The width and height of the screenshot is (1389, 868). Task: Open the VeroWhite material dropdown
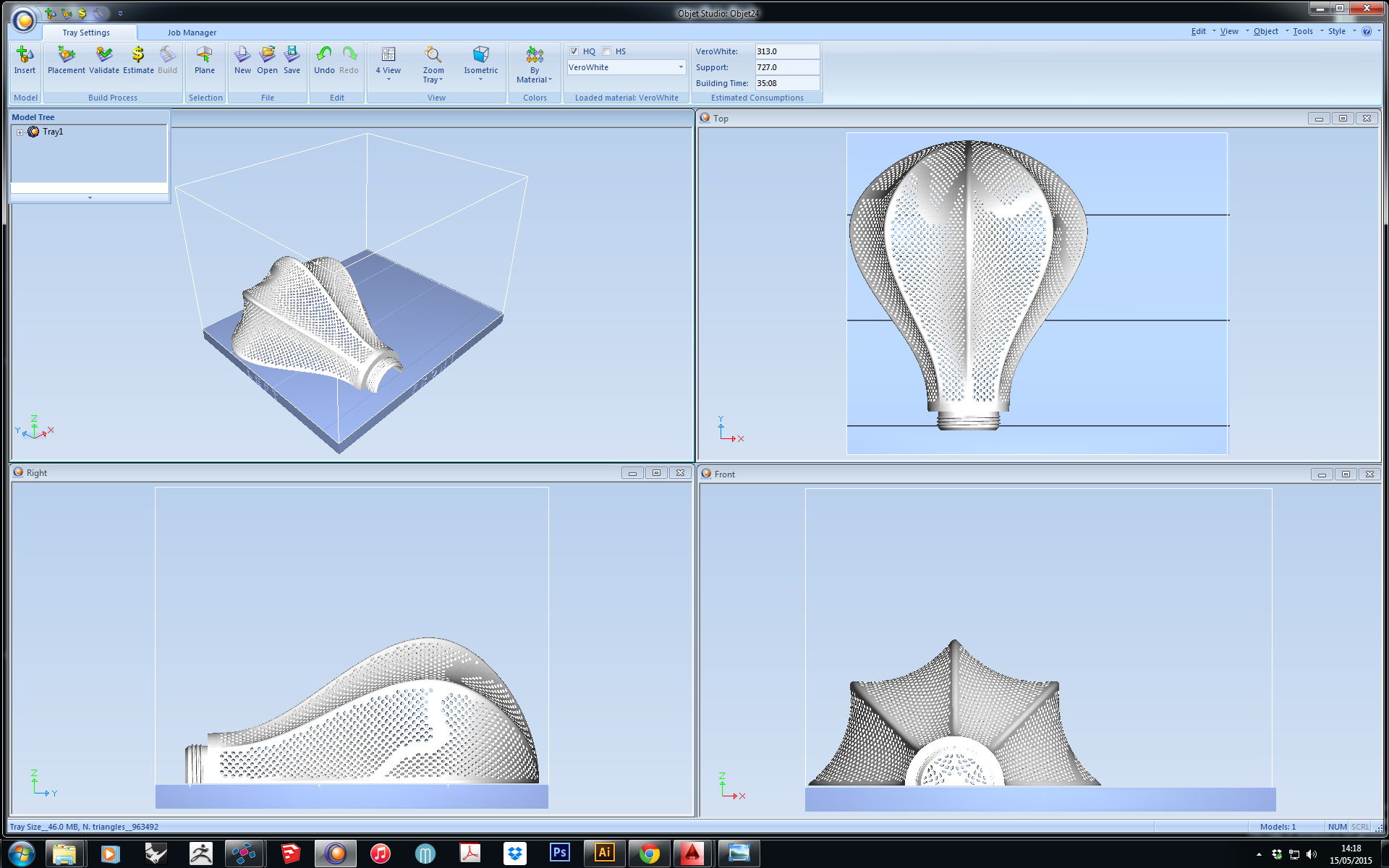point(680,67)
